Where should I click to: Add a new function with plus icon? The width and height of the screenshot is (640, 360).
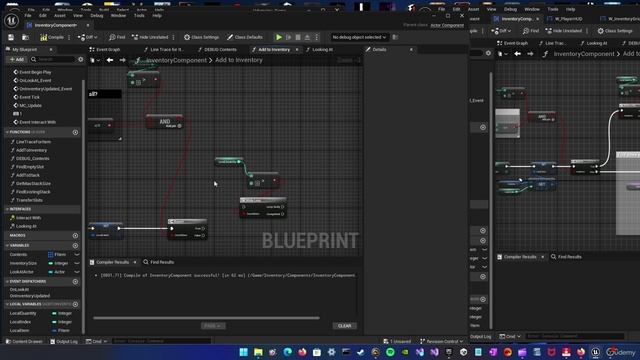tap(75, 132)
